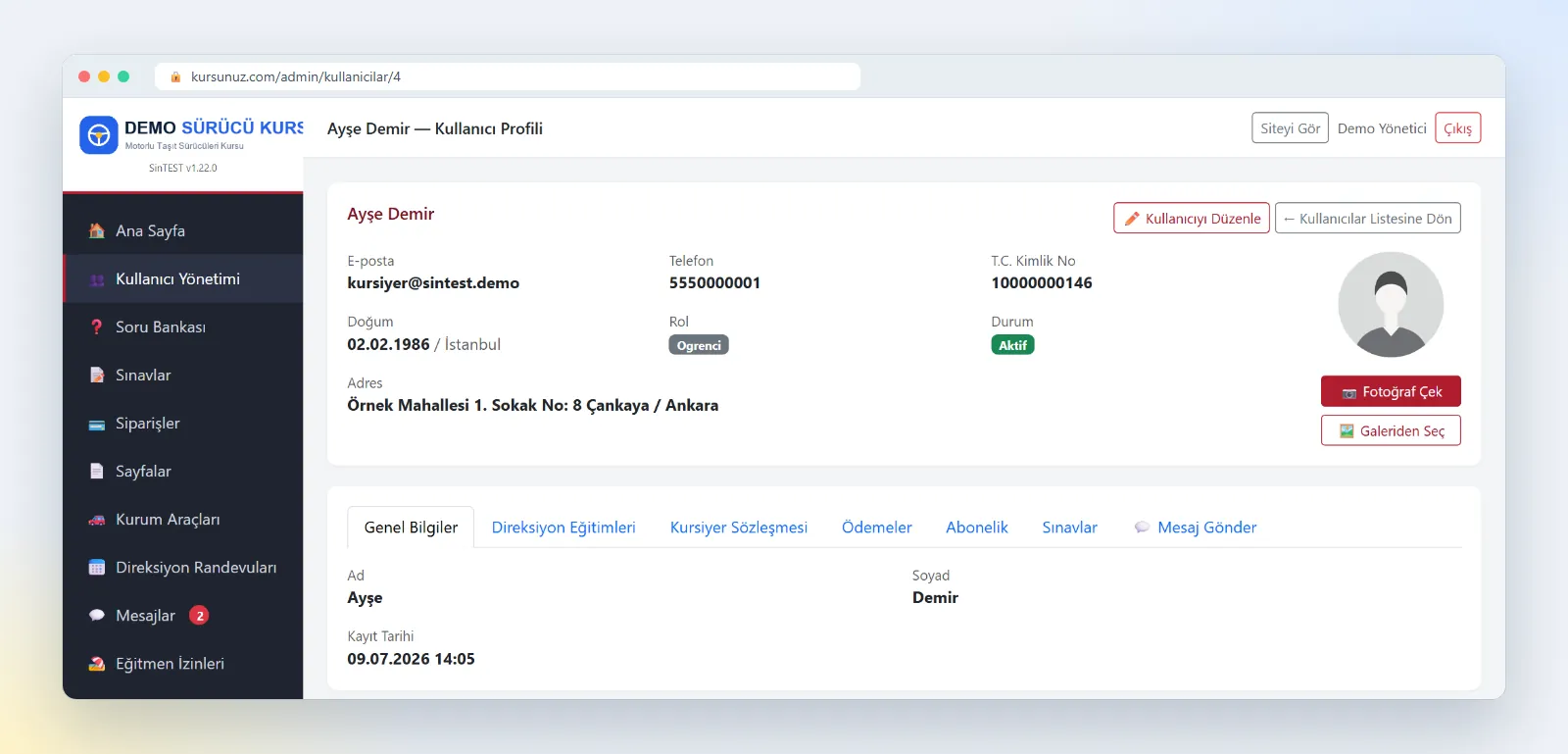This screenshot has height=754, width=1568.
Task: Click the registration date 09.07.2026 14:05
Action: tap(411, 659)
